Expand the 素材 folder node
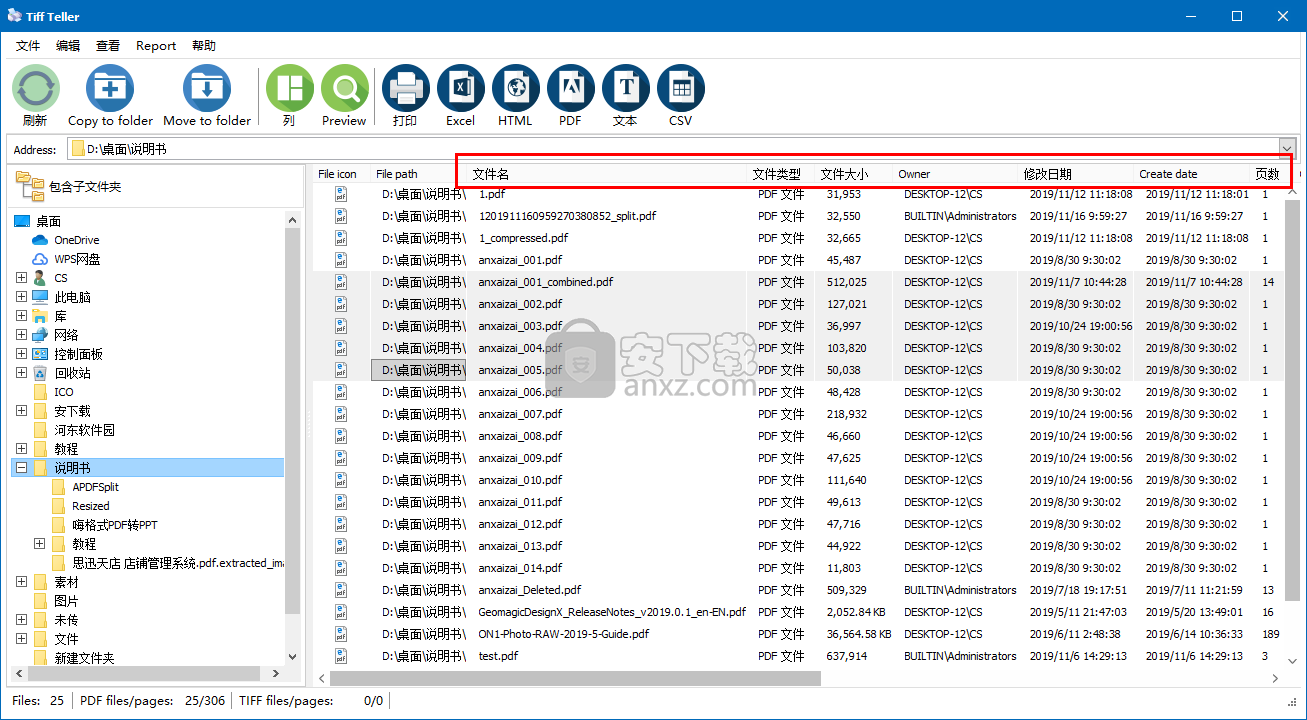The height and width of the screenshot is (720, 1307). click(21, 582)
